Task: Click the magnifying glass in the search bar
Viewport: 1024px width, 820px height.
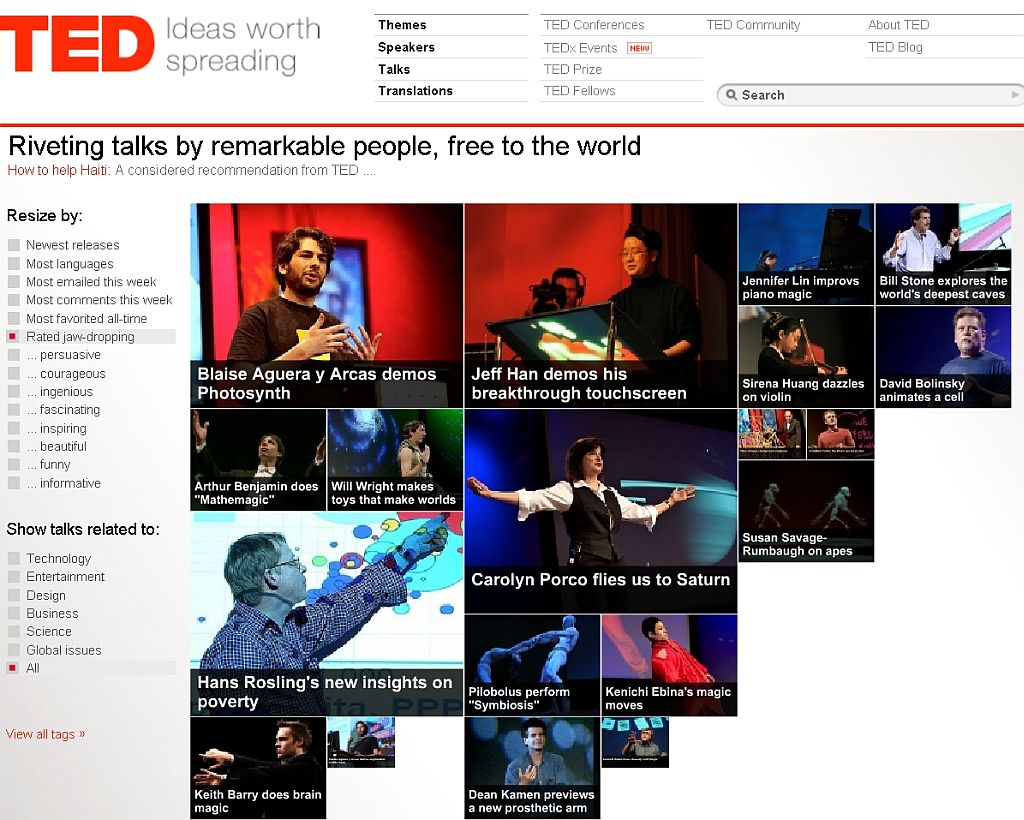Action: coord(731,94)
